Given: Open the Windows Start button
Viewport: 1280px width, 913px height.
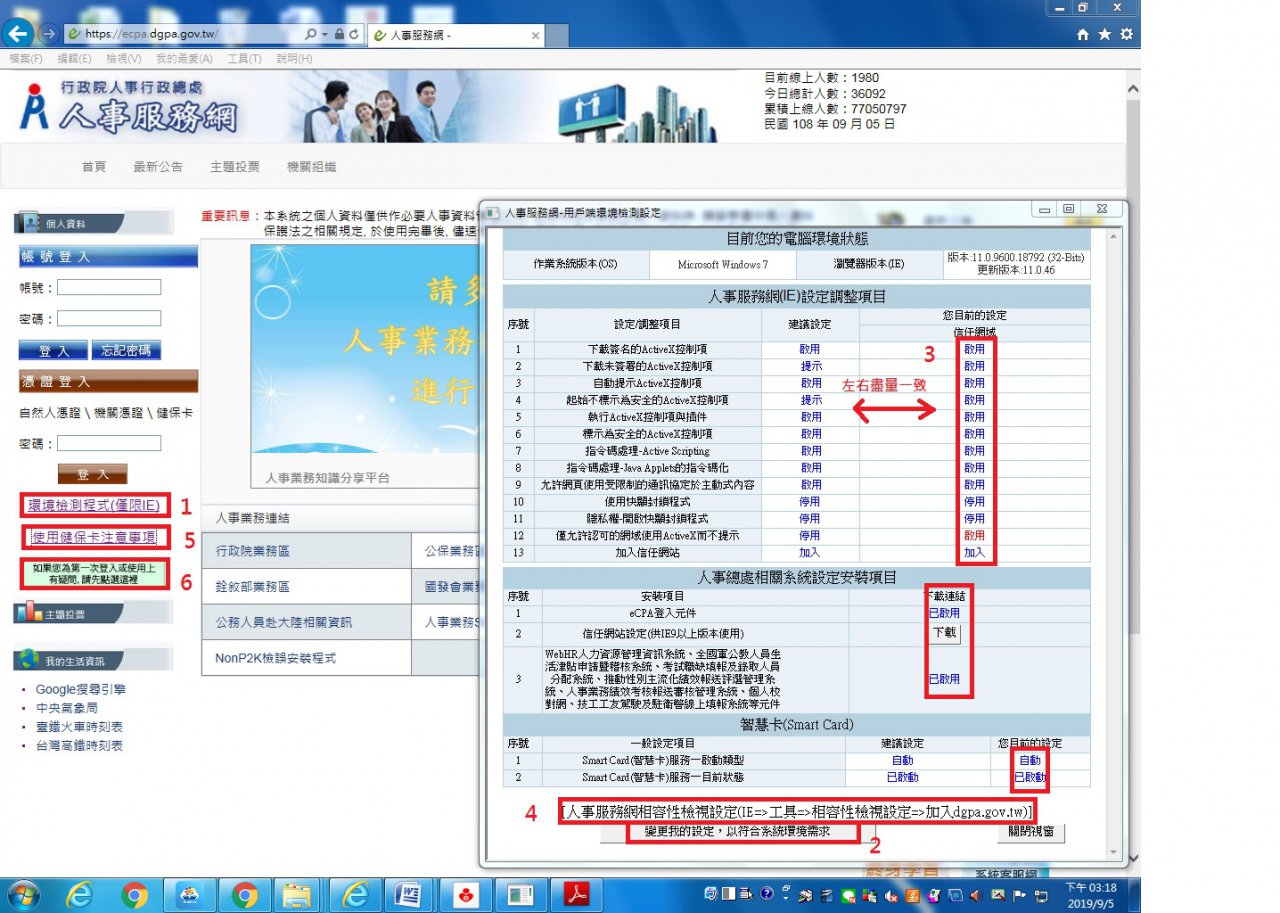Looking at the screenshot, I should pyautogui.click(x=22, y=893).
